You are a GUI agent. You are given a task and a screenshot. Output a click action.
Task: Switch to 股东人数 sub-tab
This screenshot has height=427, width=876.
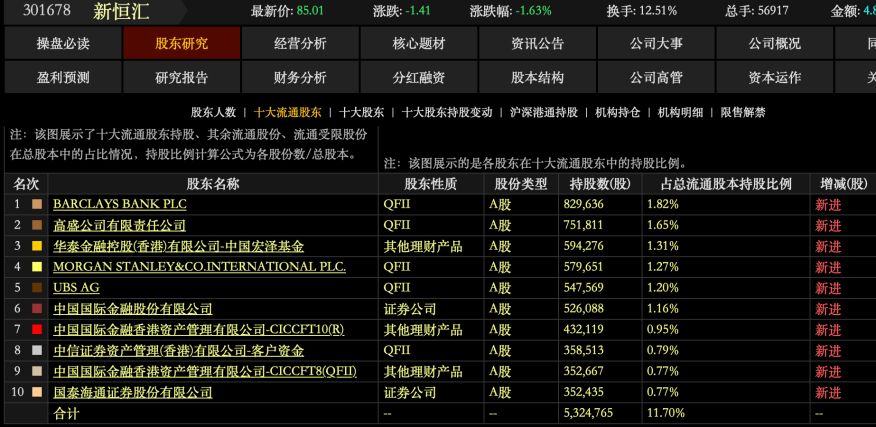coord(213,113)
